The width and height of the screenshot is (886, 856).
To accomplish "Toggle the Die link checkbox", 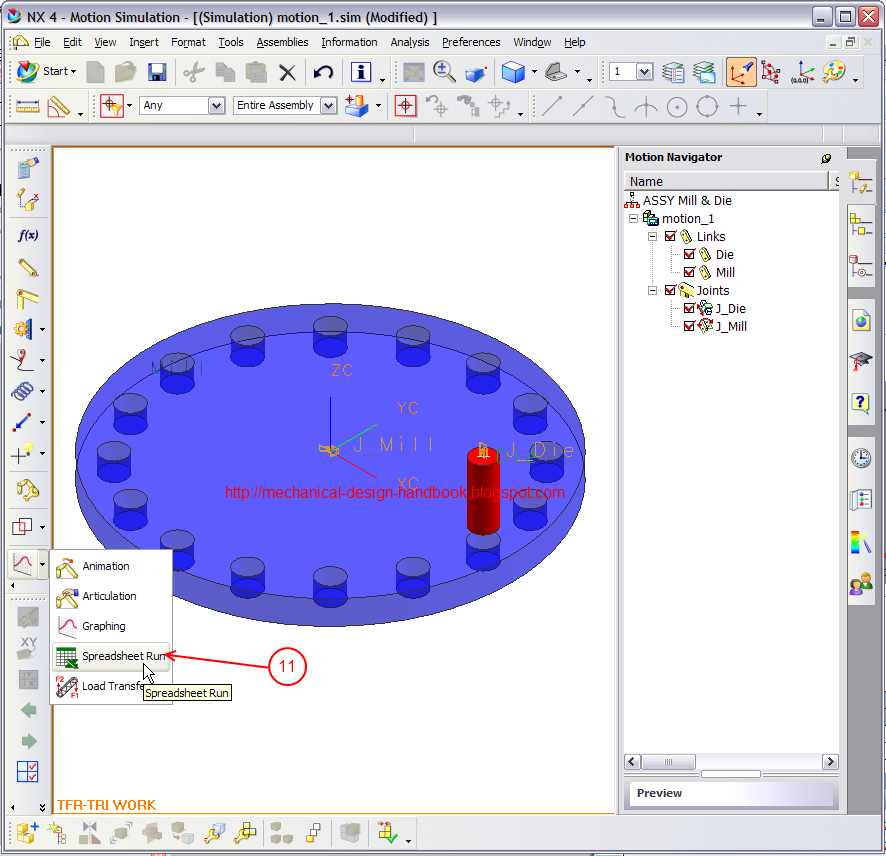I will [x=689, y=254].
